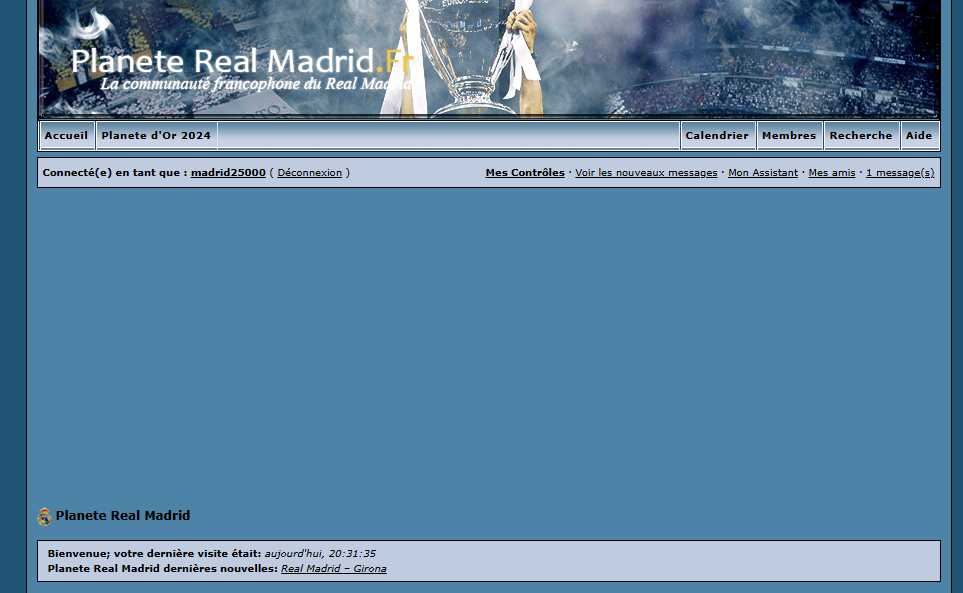Go to the Membres list

789,136
